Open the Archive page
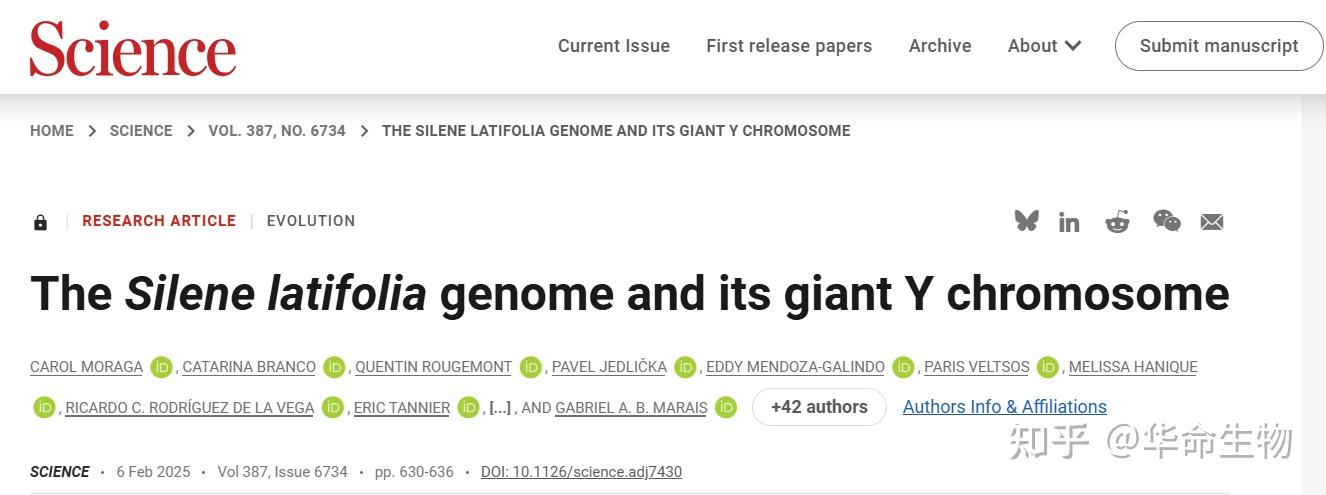1326x495 pixels. point(939,46)
